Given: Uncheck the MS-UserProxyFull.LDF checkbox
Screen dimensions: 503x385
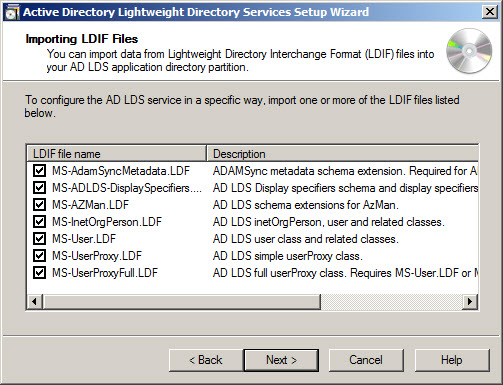Looking at the screenshot, I should click(39, 273).
